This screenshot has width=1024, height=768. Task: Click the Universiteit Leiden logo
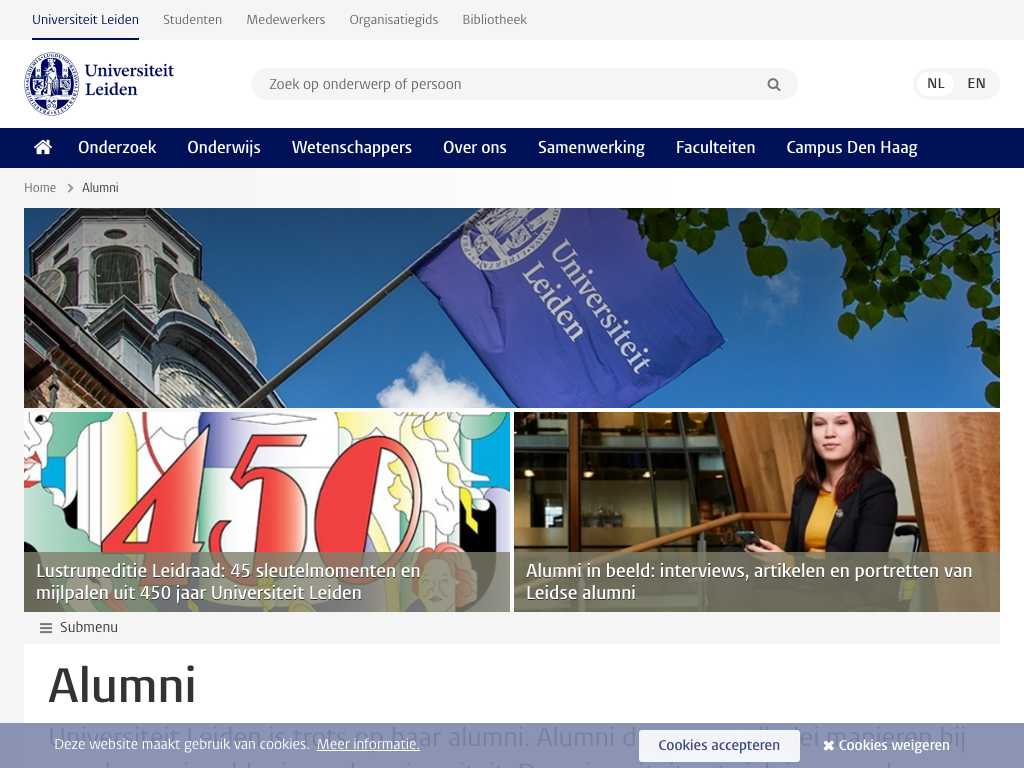[100, 84]
